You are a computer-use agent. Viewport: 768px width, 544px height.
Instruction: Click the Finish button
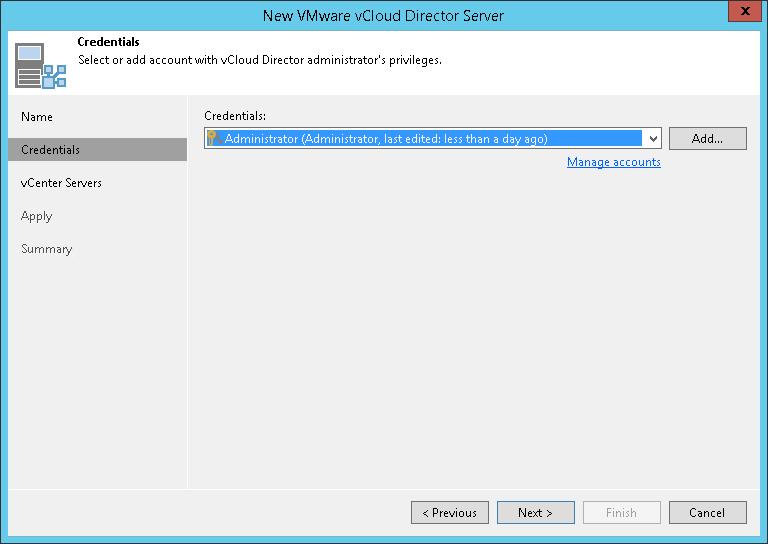[x=621, y=513]
